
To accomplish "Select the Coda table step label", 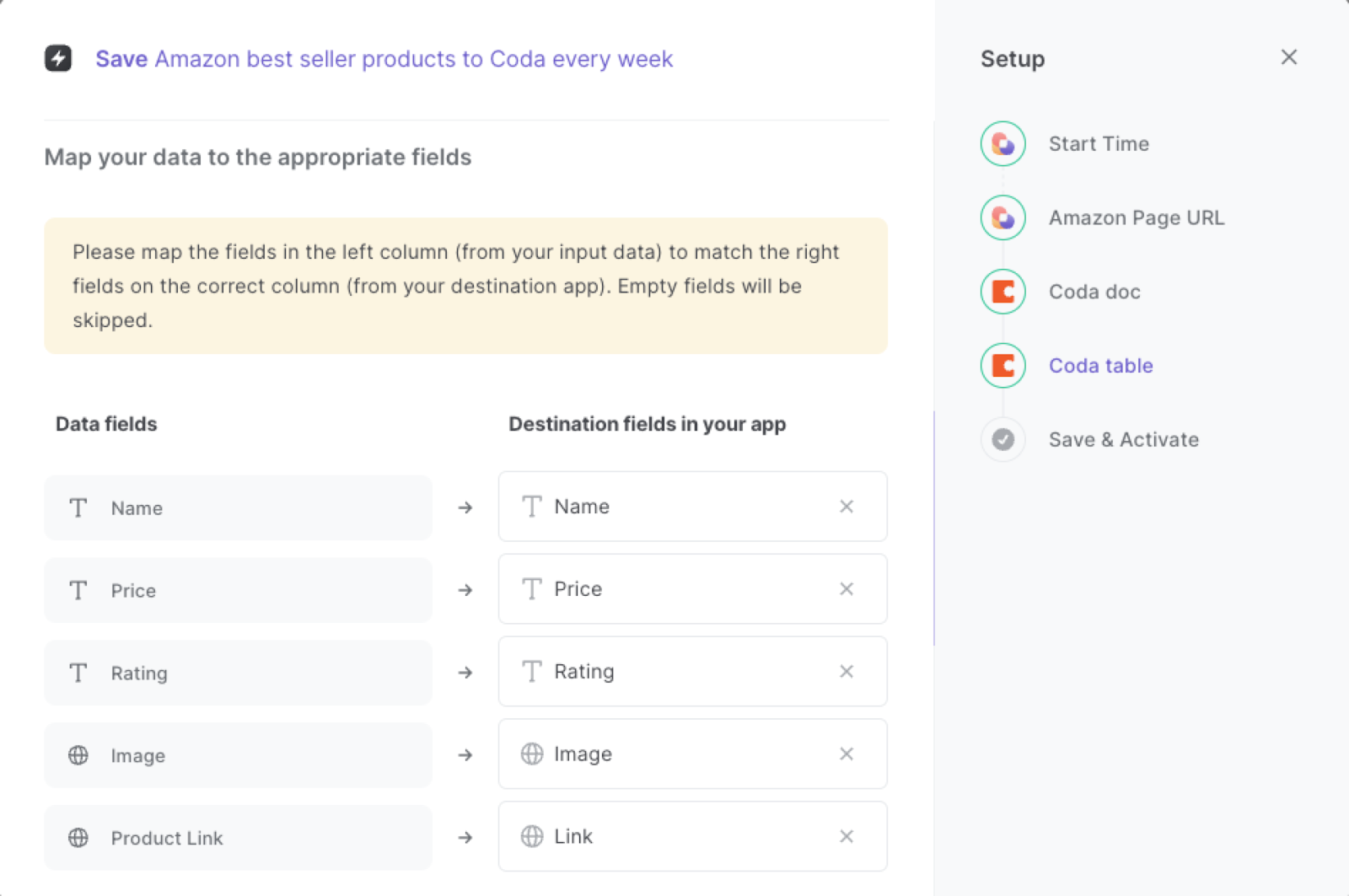I will point(1101,365).
